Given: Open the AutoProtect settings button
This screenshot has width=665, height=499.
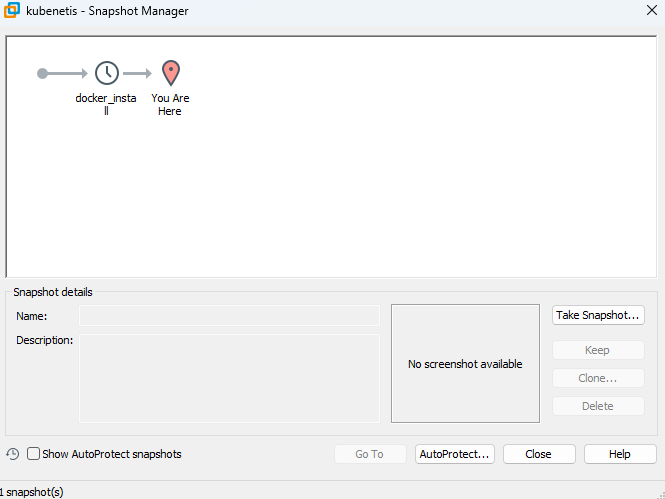Looking at the screenshot, I should 455,454.
